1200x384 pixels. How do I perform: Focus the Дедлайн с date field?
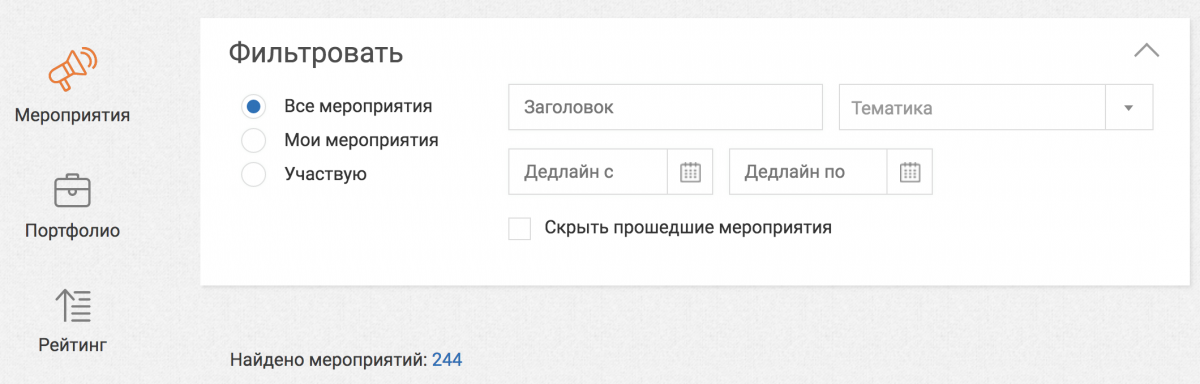(588, 172)
